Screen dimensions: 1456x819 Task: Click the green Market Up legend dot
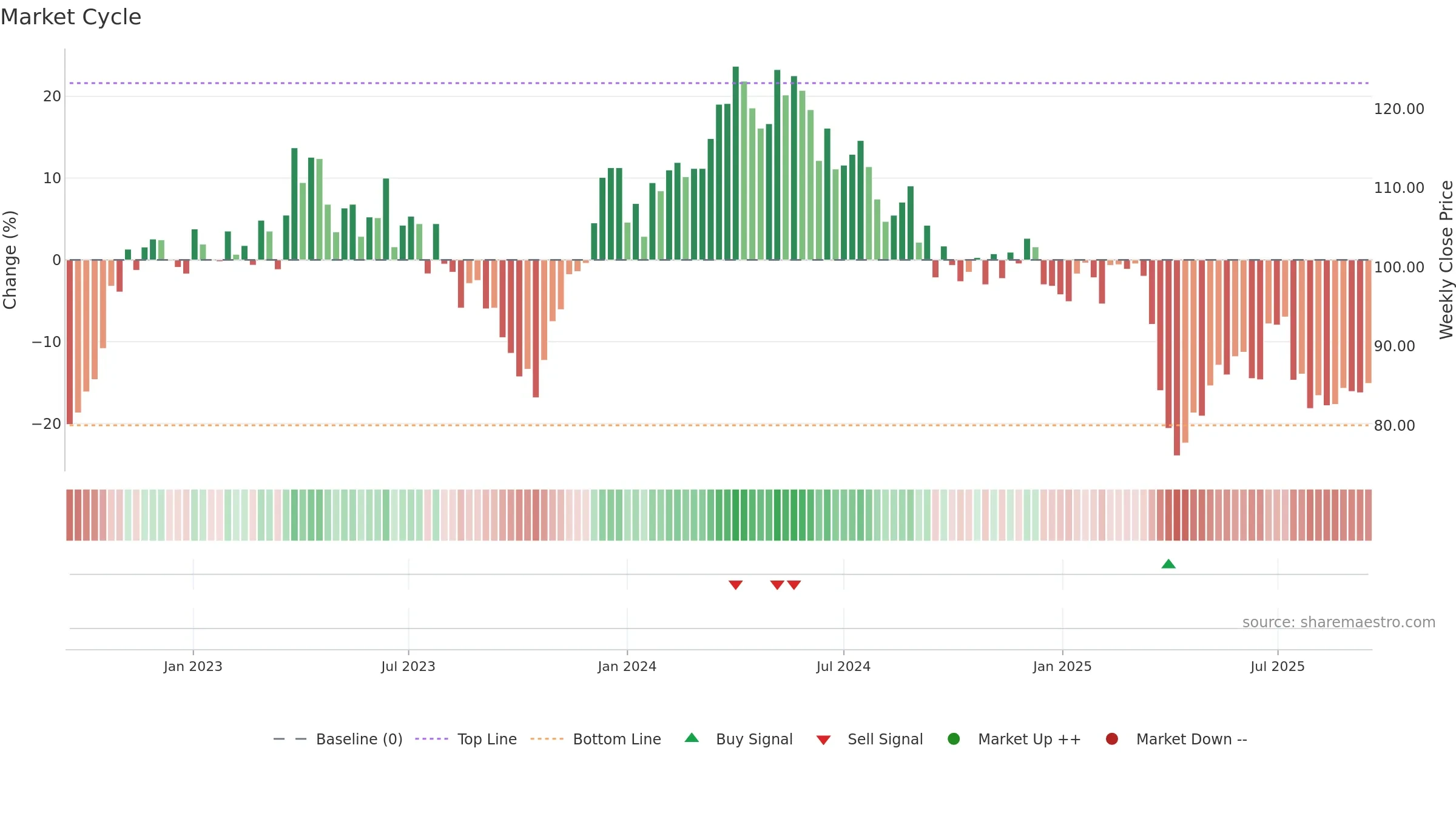pyautogui.click(x=954, y=739)
